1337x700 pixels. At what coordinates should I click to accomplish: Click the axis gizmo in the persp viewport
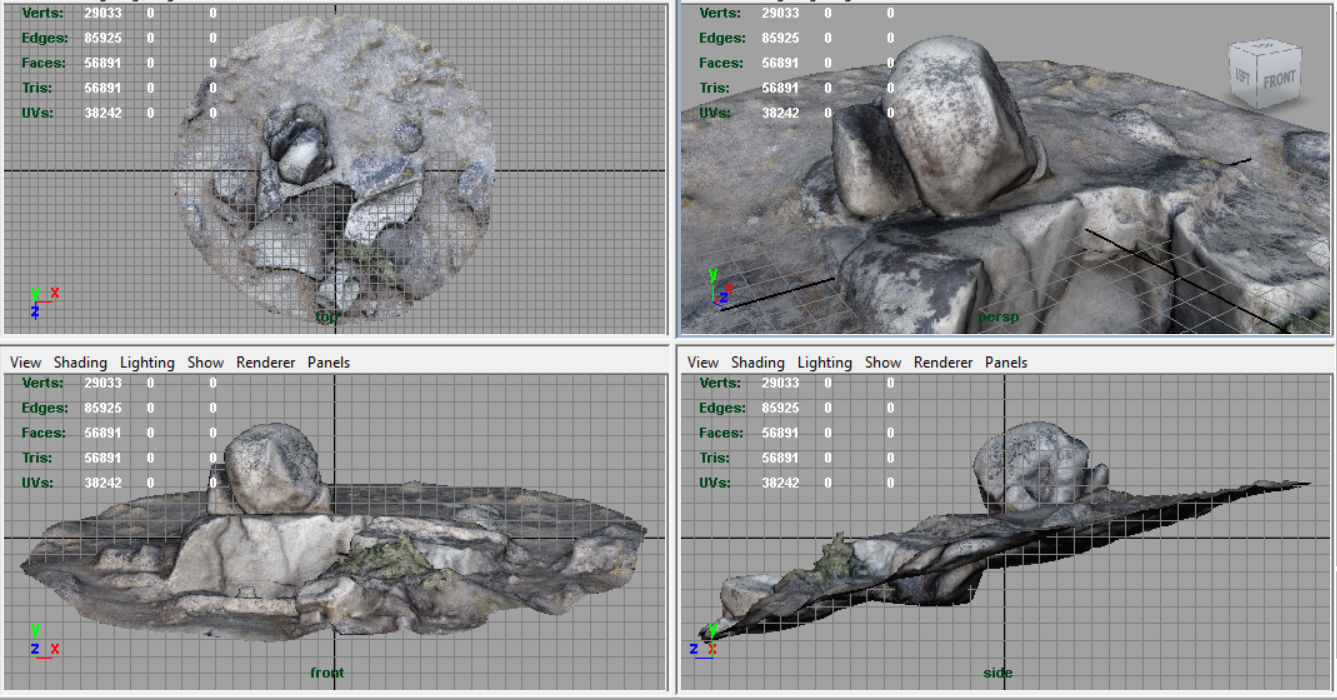pos(720,286)
